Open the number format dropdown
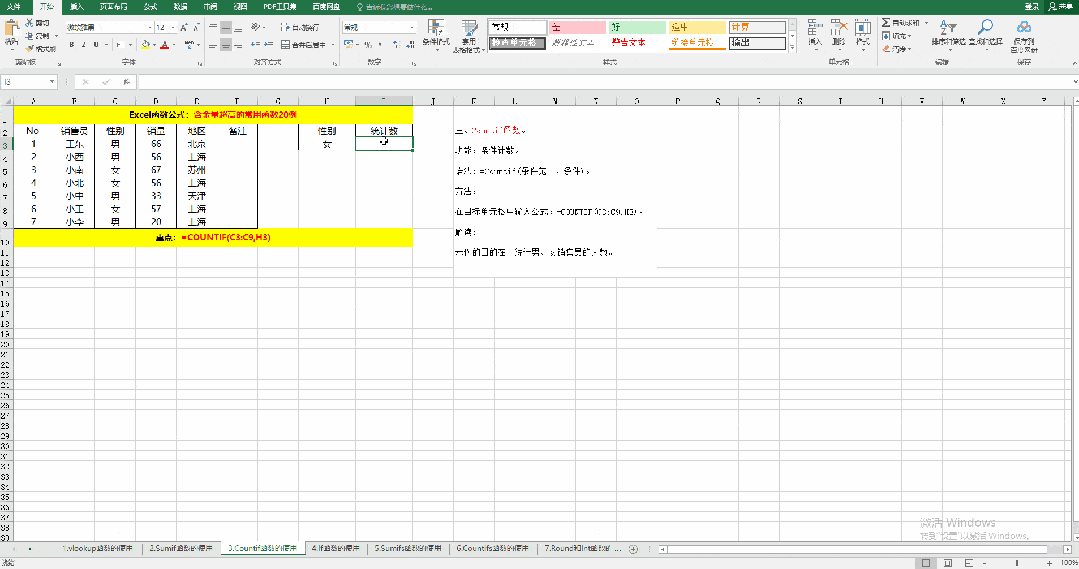 click(x=412, y=28)
